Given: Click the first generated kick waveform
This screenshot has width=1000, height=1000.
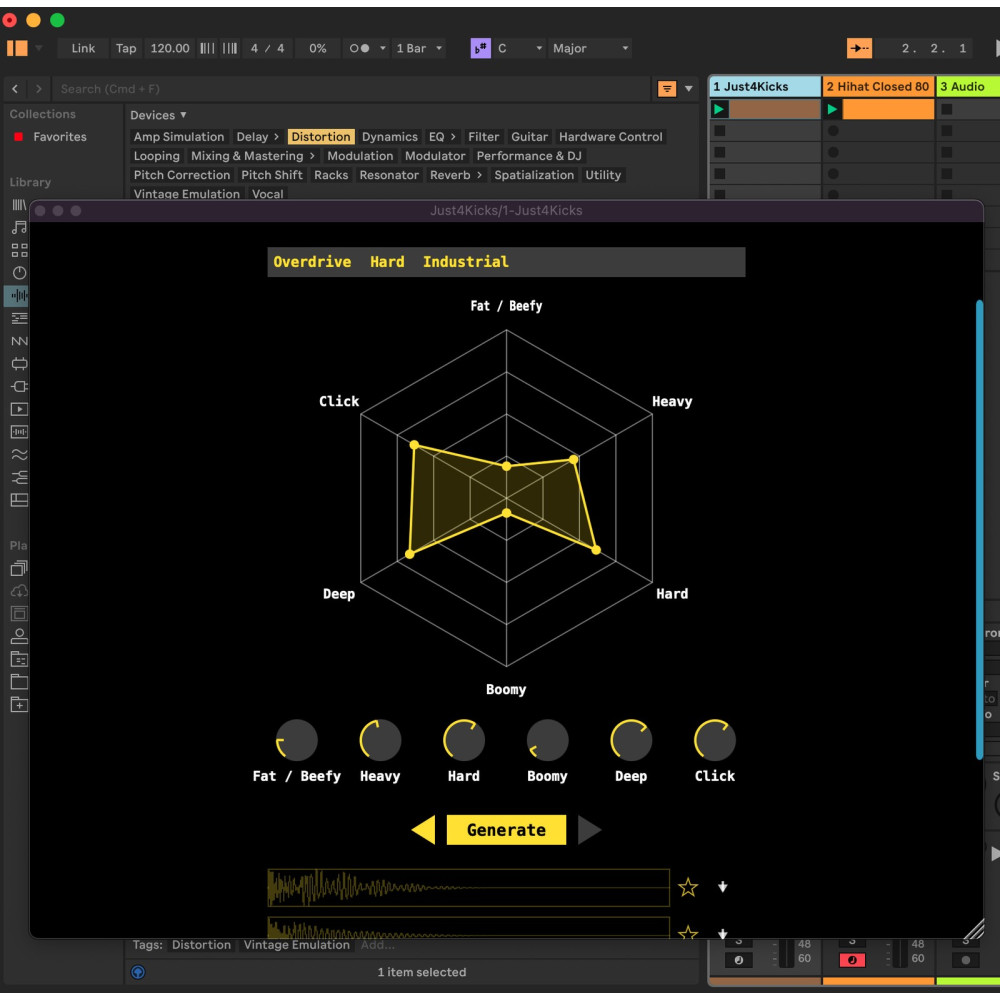Looking at the screenshot, I should click(468, 887).
